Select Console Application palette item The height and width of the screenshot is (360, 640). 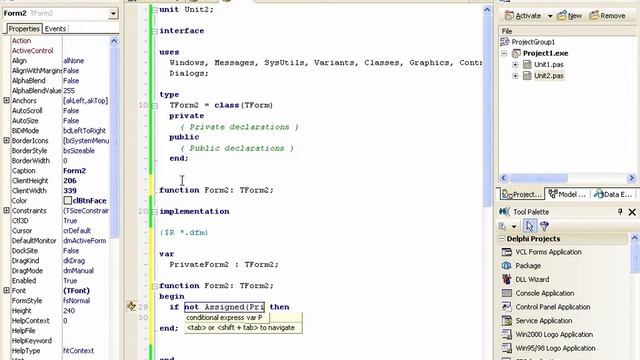(544, 293)
